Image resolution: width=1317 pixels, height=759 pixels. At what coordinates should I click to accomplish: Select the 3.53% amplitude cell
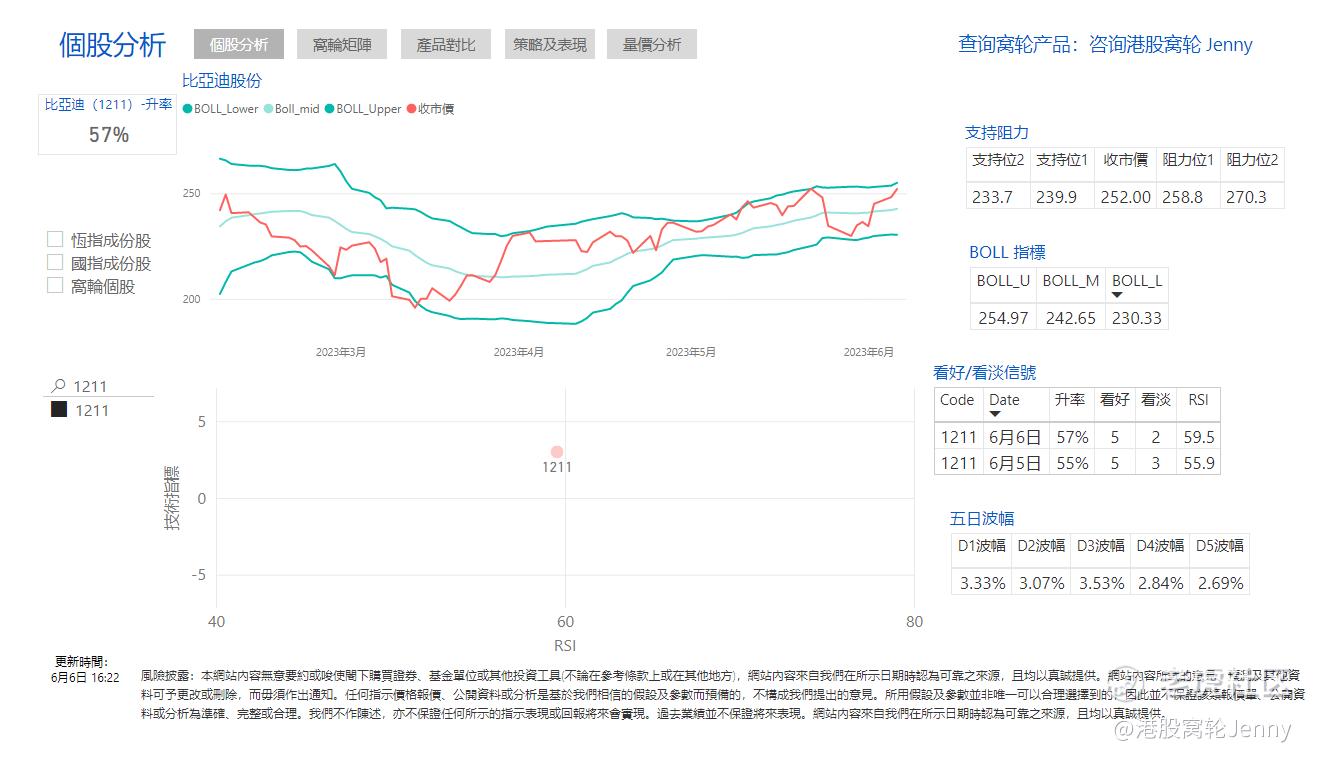pos(1101,583)
